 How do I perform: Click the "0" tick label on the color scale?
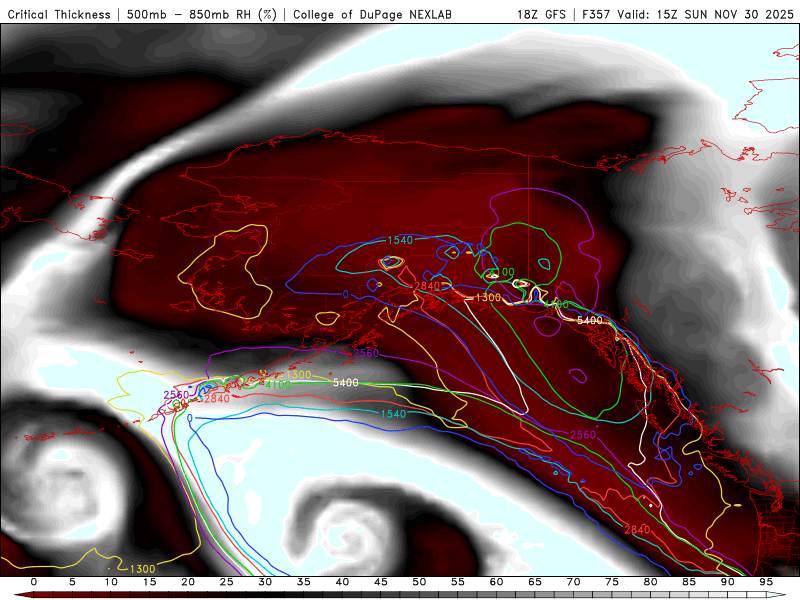point(34,582)
